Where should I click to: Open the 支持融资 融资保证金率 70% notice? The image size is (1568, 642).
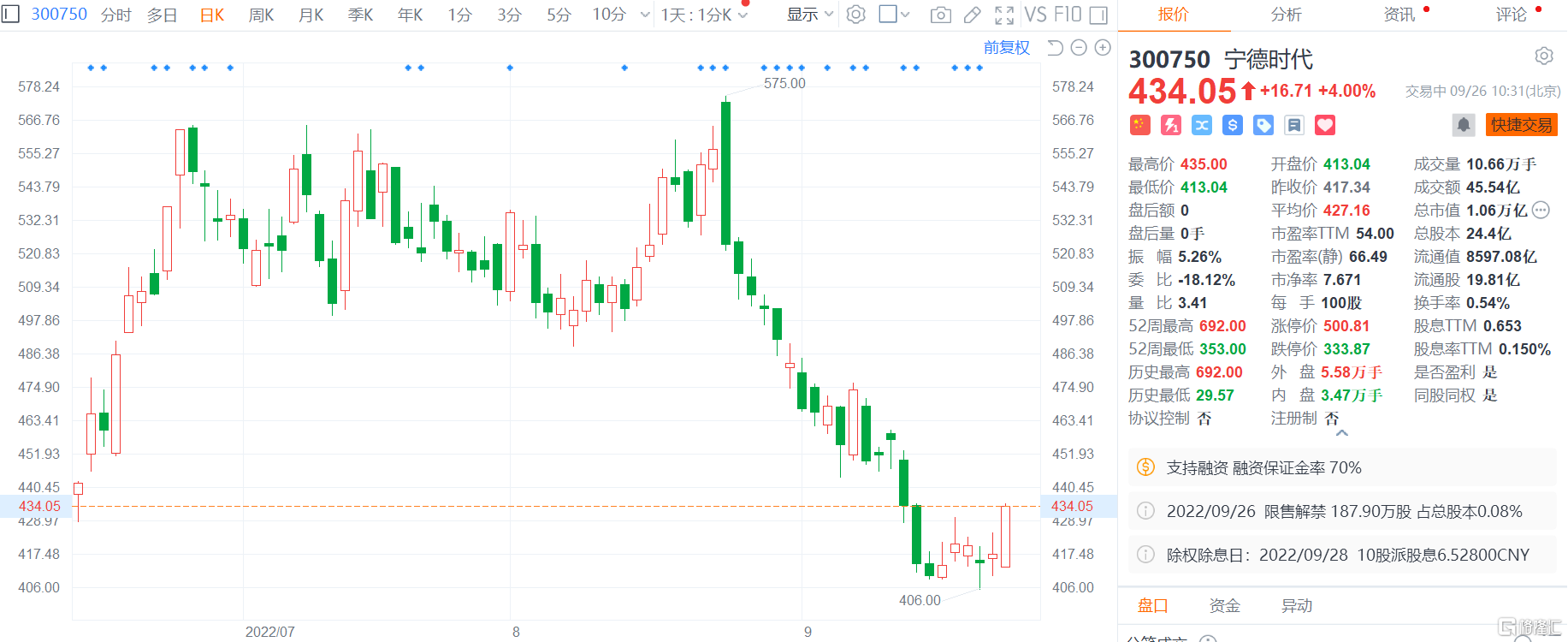(1342, 467)
